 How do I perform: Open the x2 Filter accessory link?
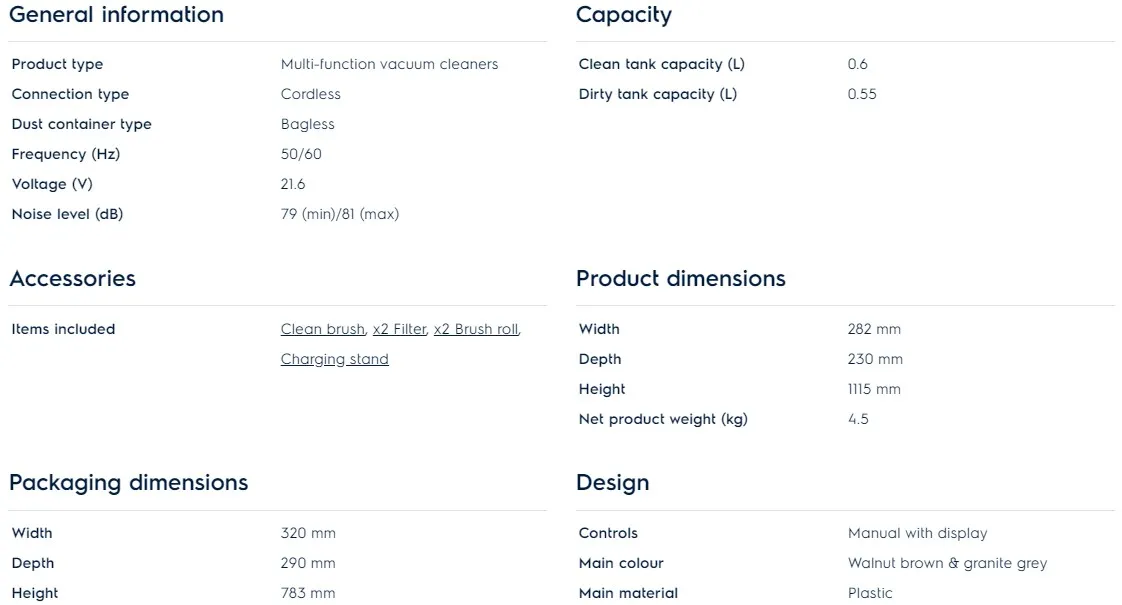[x=399, y=329]
